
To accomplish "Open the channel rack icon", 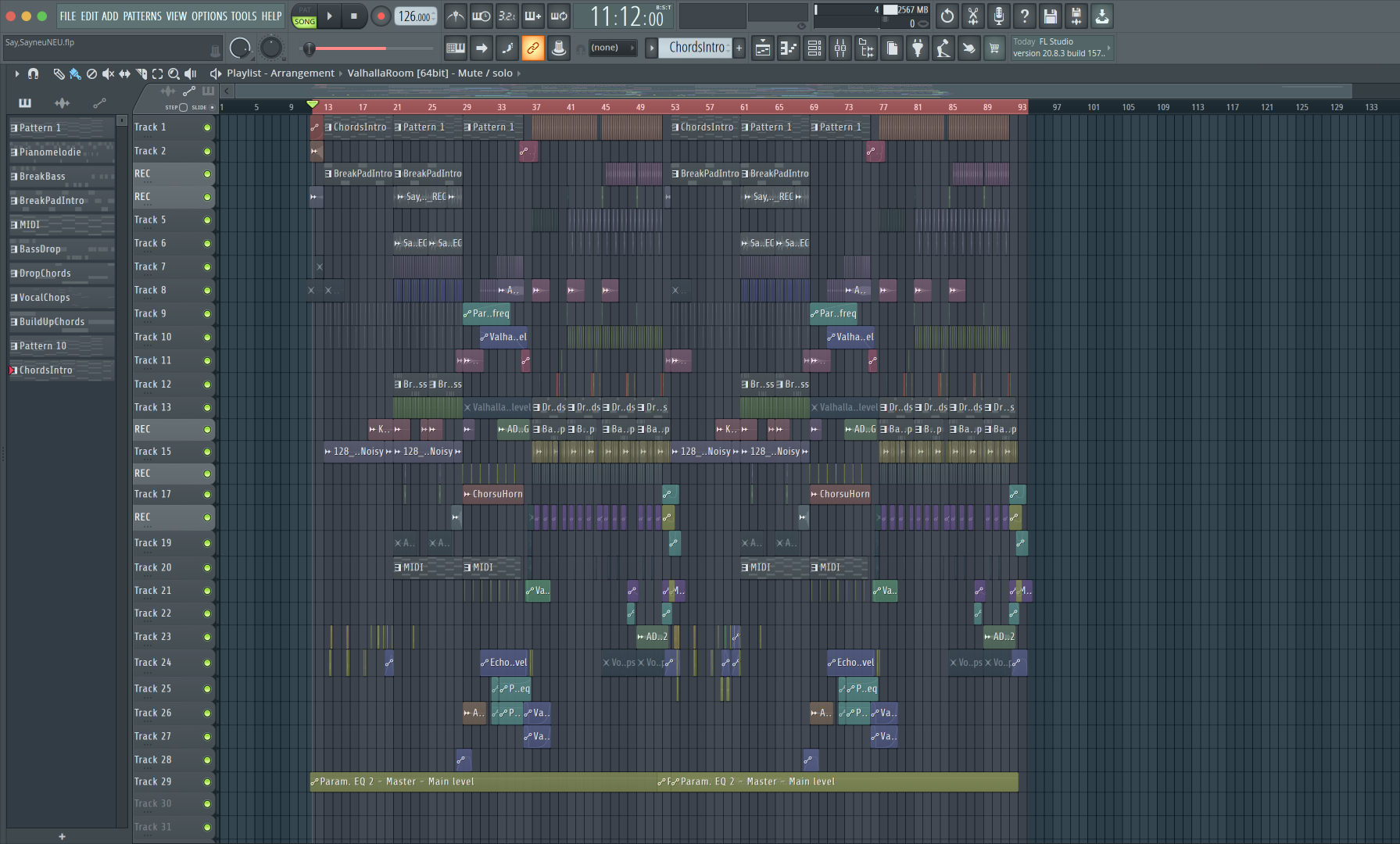I will click(815, 48).
